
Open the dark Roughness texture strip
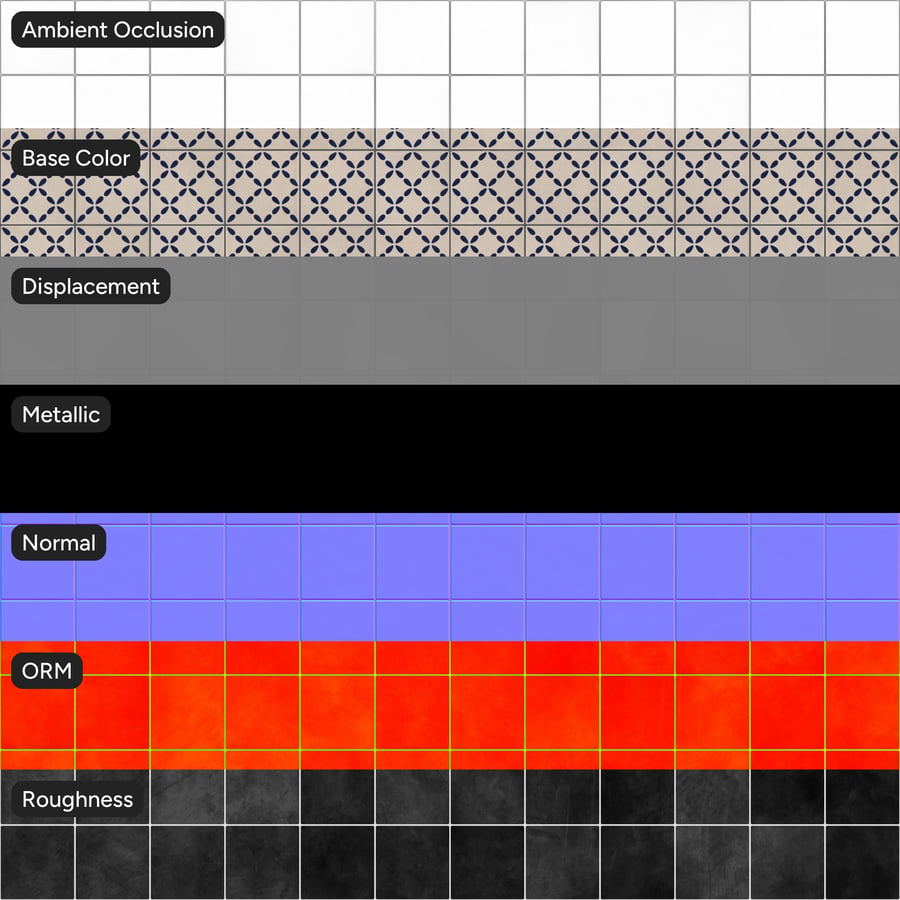pyautogui.click(x=450, y=835)
